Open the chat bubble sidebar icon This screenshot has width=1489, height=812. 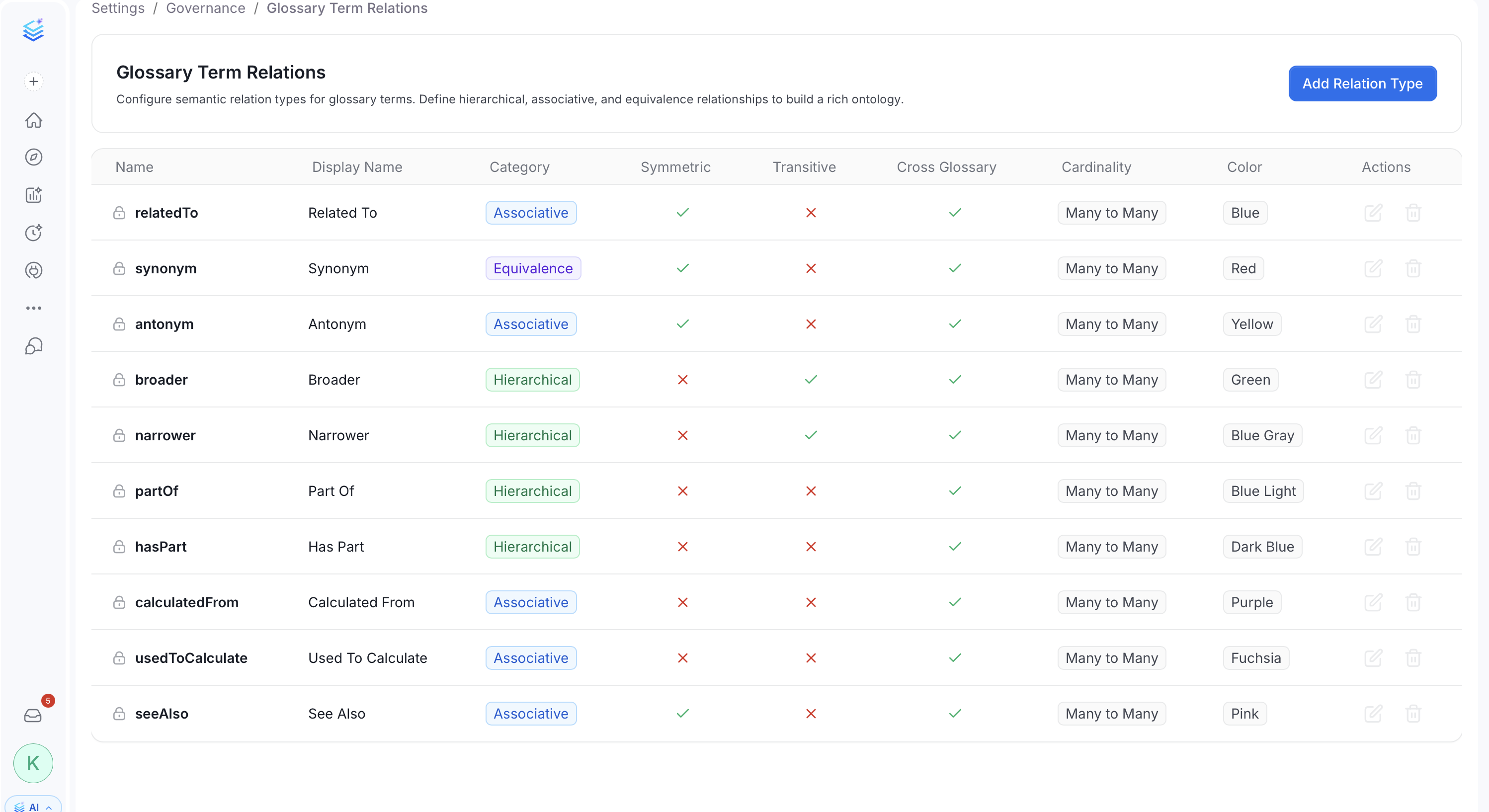(x=33, y=345)
